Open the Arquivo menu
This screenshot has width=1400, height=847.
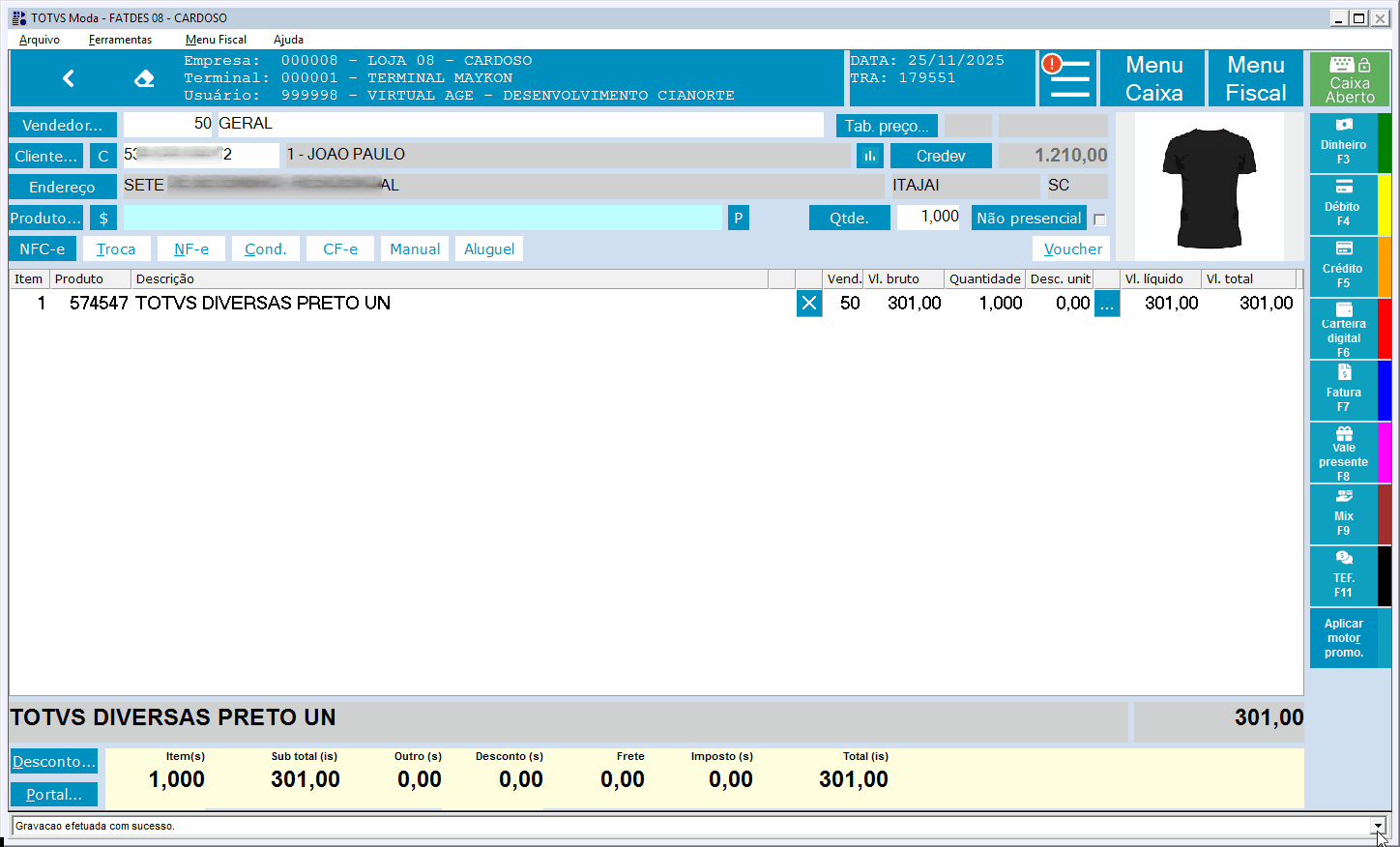coord(40,40)
